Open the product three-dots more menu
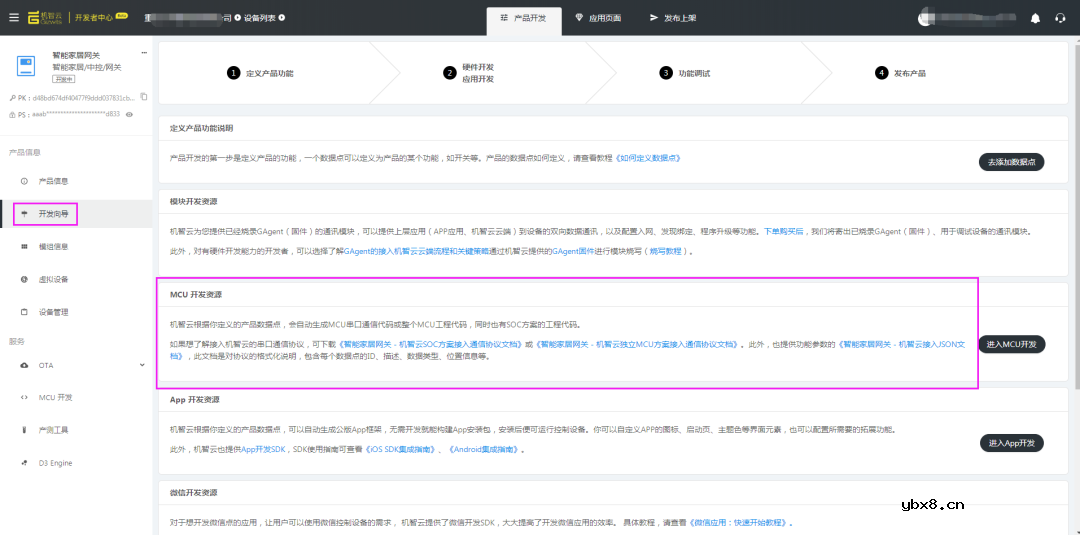The image size is (1080, 535). 145,53
